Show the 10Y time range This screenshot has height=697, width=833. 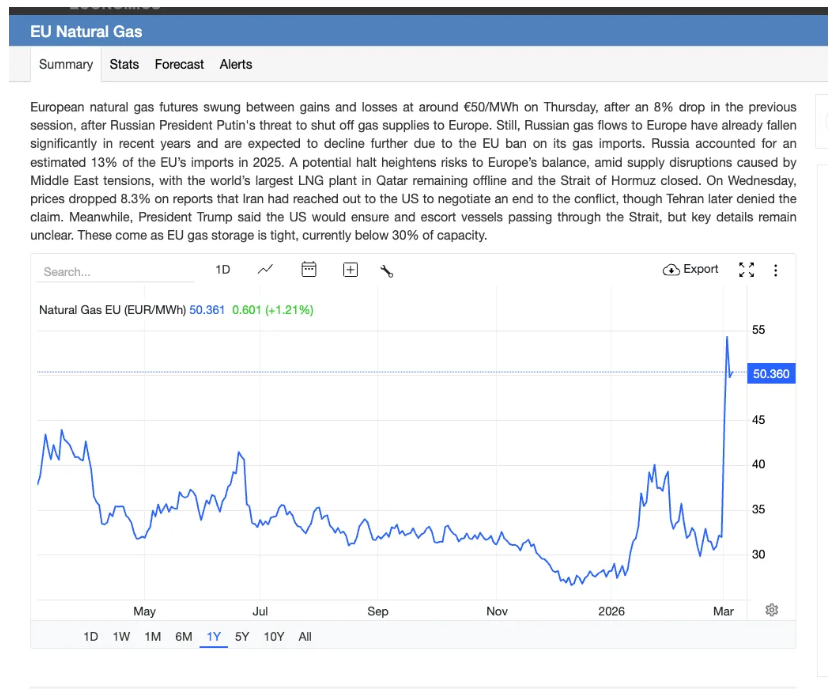[x=274, y=636]
